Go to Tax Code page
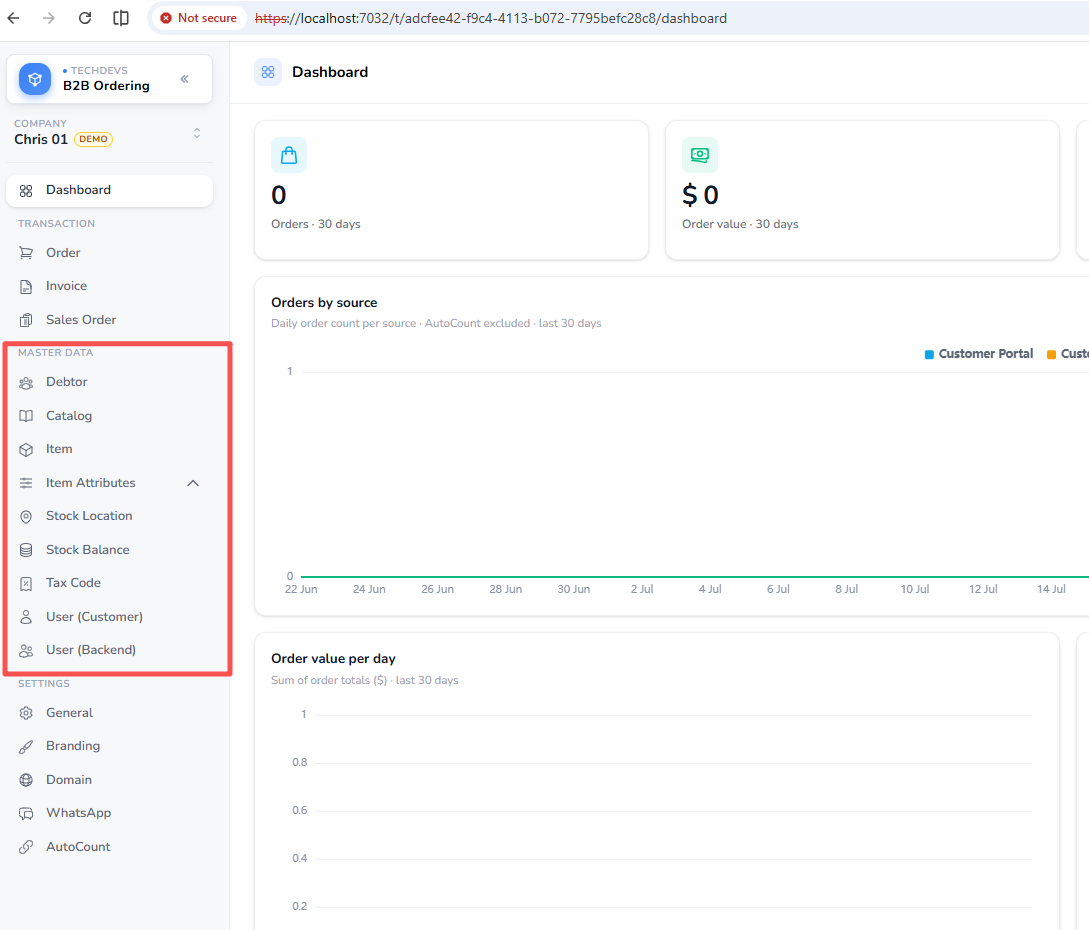The height and width of the screenshot is (930, 1089). (x=110, y=583)
